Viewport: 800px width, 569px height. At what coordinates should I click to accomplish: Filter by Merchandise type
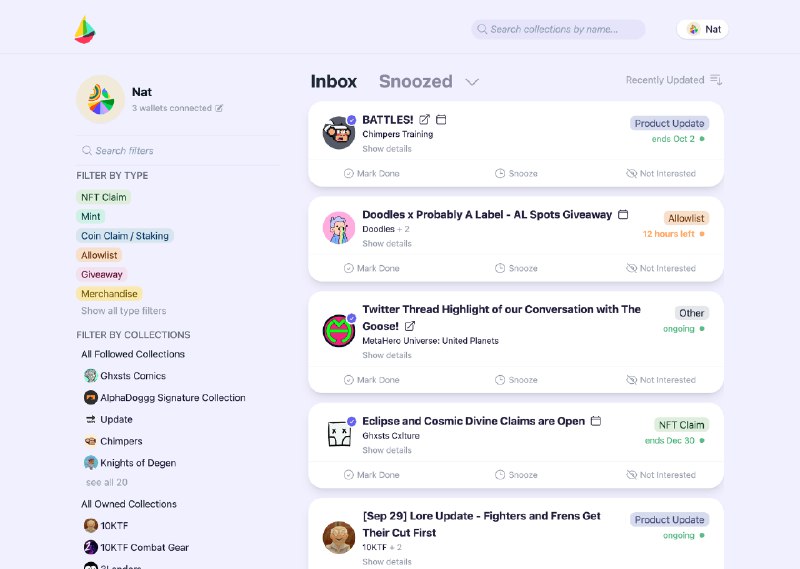point(109,294)
